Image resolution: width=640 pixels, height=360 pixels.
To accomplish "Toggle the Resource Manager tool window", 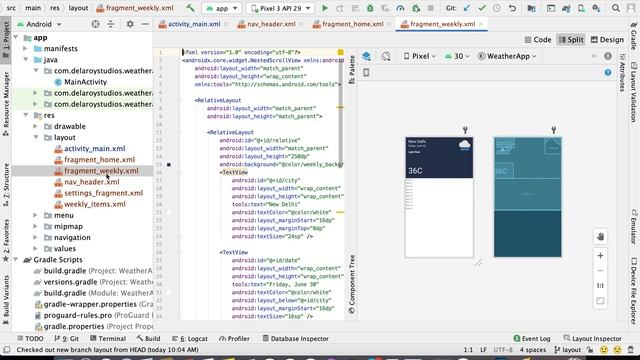I will click(6, 104).
